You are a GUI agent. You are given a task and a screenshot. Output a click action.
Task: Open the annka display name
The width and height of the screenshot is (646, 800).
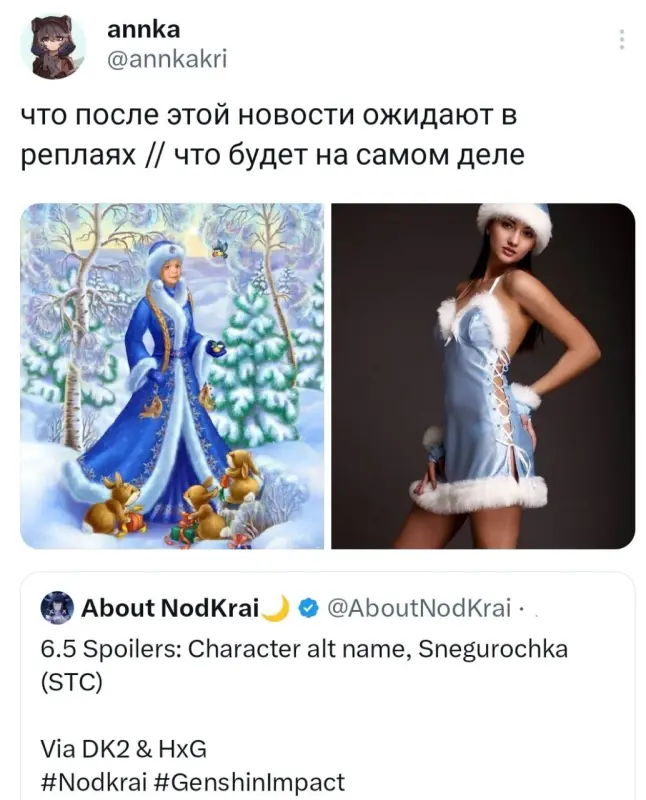143,30
